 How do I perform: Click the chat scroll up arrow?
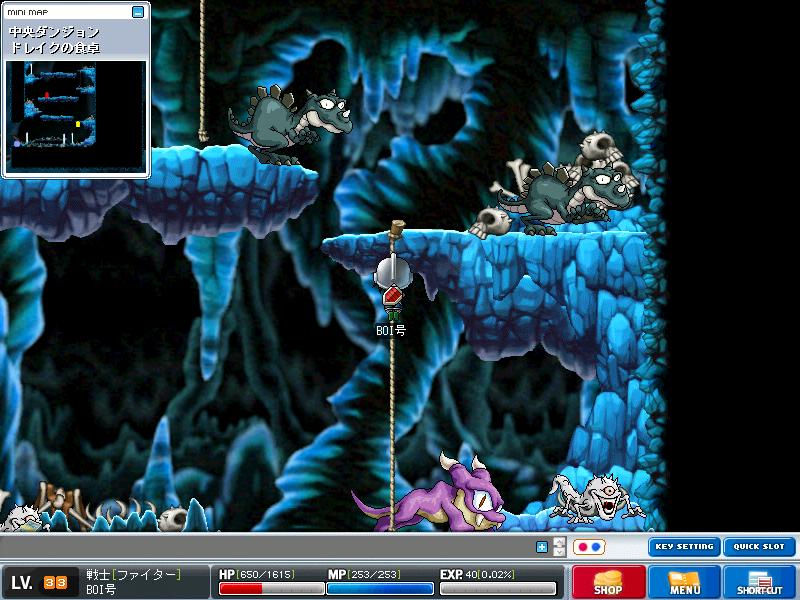[560, 542]
